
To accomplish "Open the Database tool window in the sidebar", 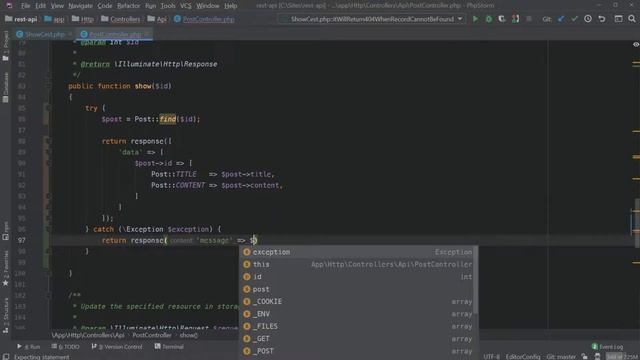I will coord(6,87).
